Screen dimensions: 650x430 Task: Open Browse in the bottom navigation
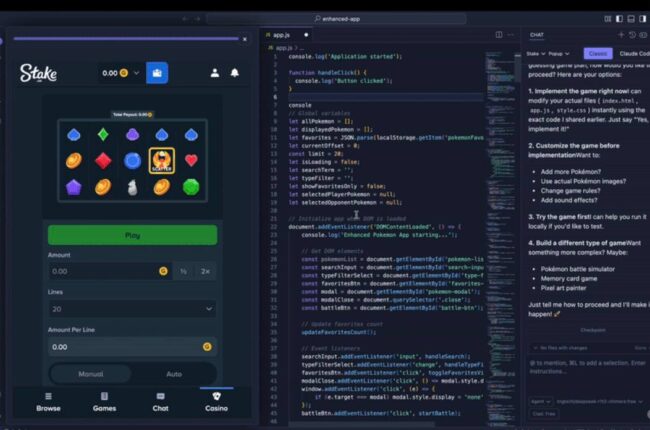[x=48, y=402]
